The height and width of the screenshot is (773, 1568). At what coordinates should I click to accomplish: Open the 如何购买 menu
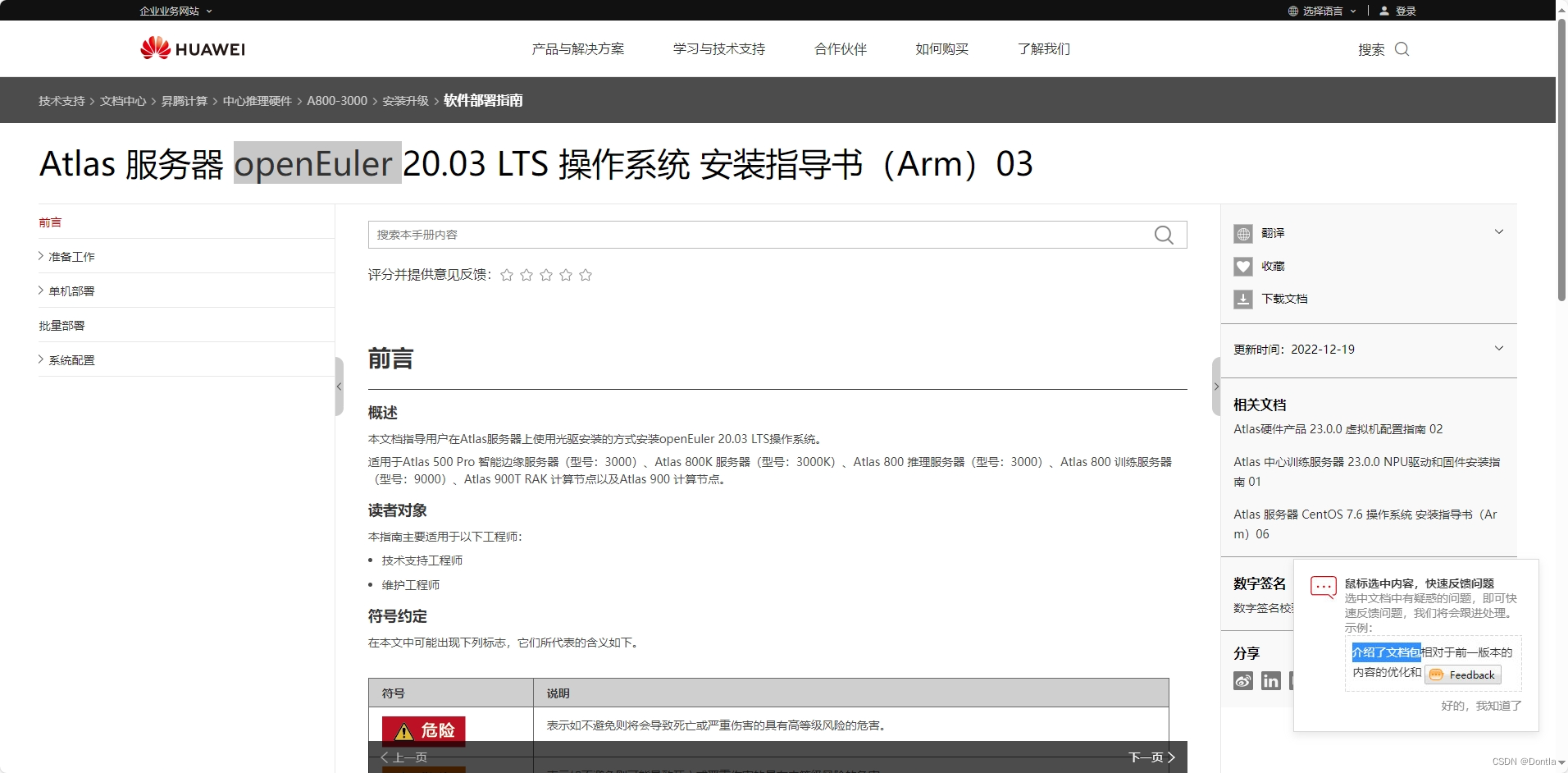click(x=942, y=49)
